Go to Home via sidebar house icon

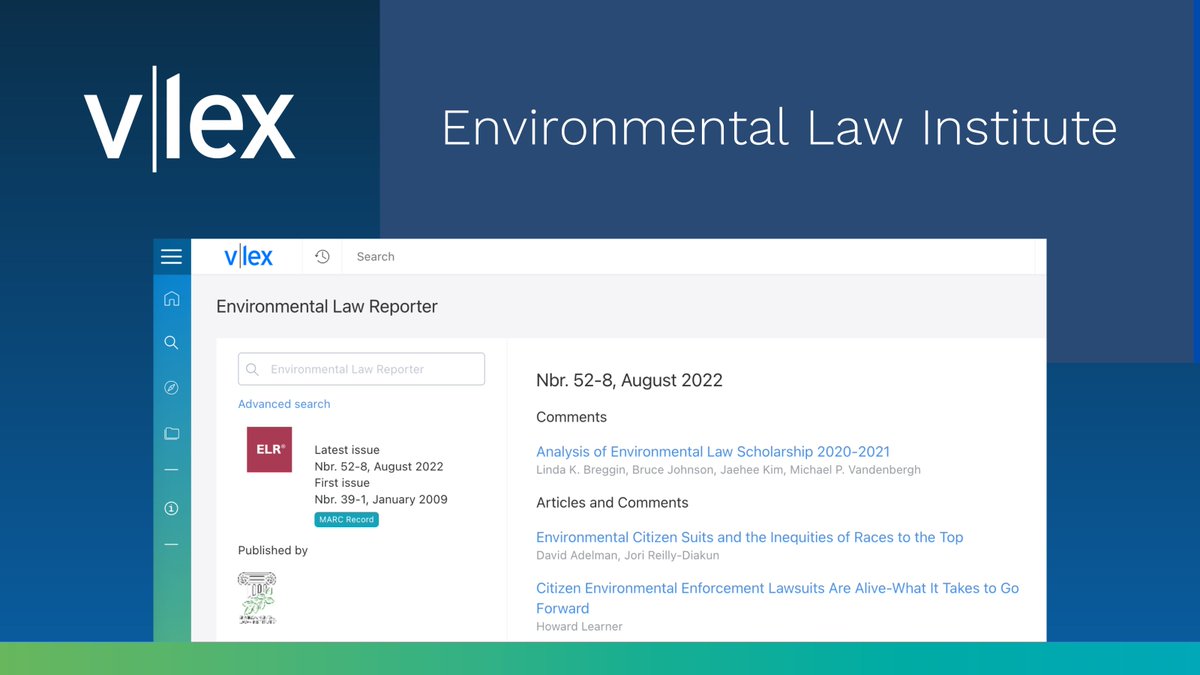171,298
